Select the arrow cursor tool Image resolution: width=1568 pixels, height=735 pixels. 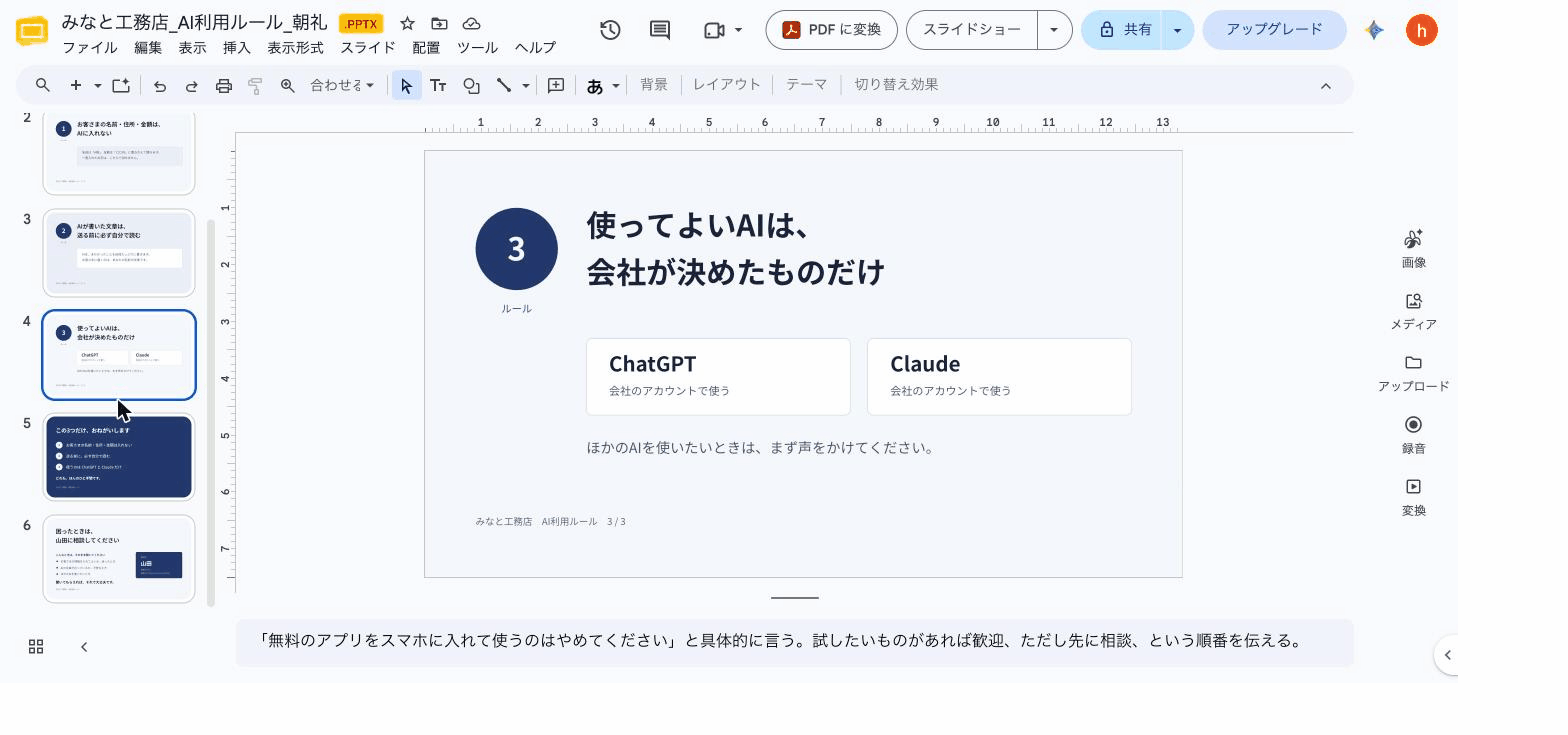coord(406,86)
